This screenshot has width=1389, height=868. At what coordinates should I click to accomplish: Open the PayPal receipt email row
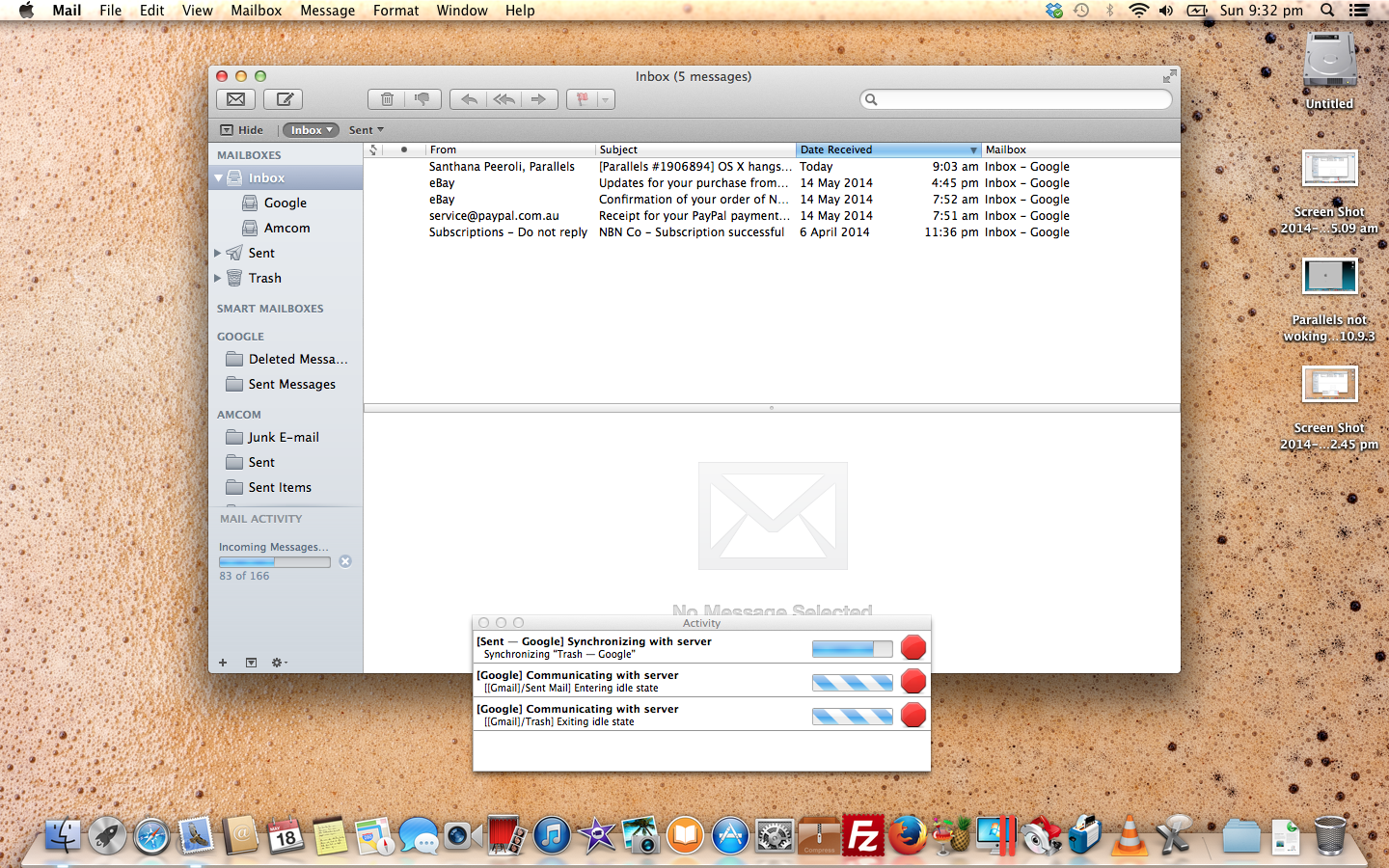772,216
